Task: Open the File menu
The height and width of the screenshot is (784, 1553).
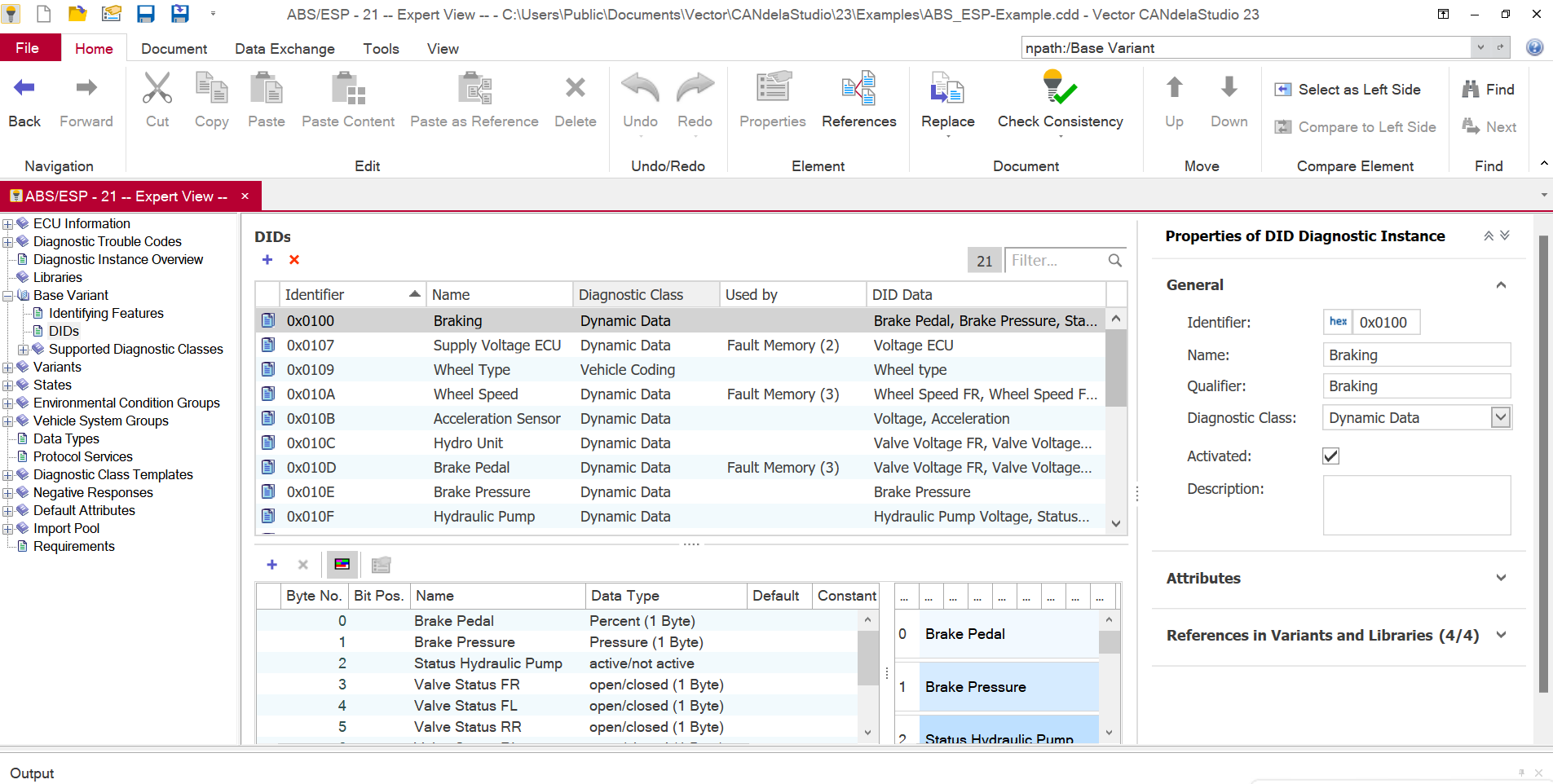Action: tap(28, 48)
